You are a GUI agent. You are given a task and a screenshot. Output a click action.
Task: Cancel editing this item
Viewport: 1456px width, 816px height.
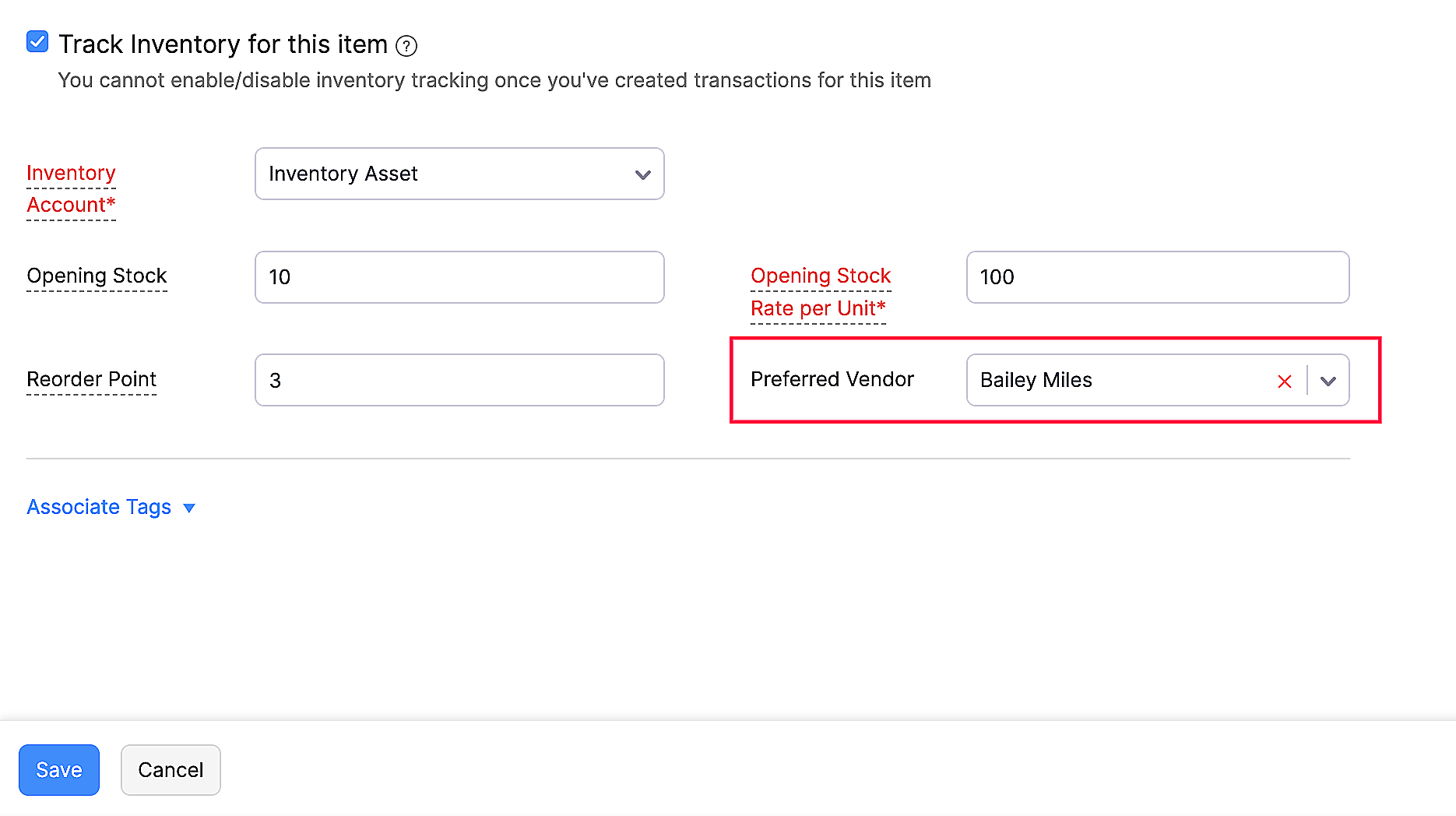pyautogui.click(x=171, y=769)
